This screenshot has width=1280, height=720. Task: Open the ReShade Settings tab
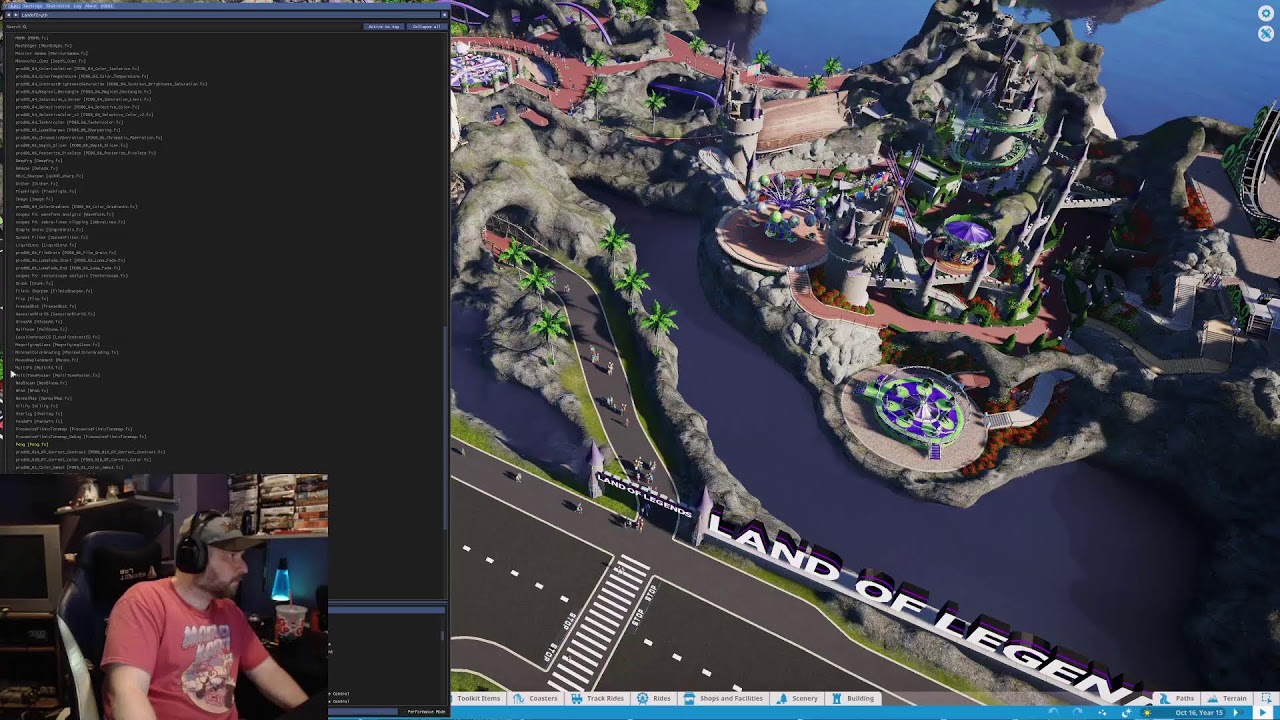click(33, 6)
